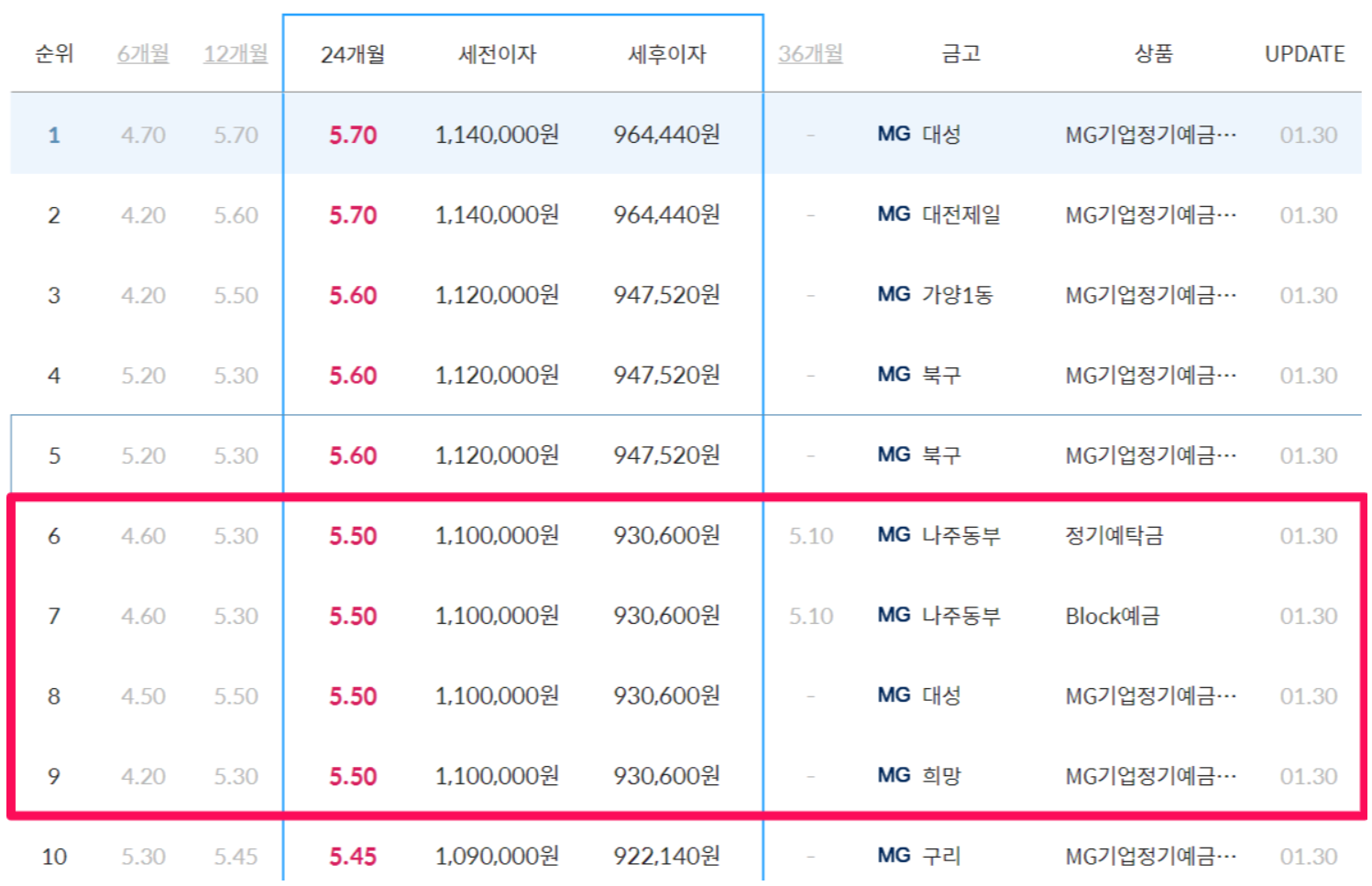Screen dimensions: 1372x886
Task: Click the red 5.70 rate for 대전제일
Action: coord(353,215)
